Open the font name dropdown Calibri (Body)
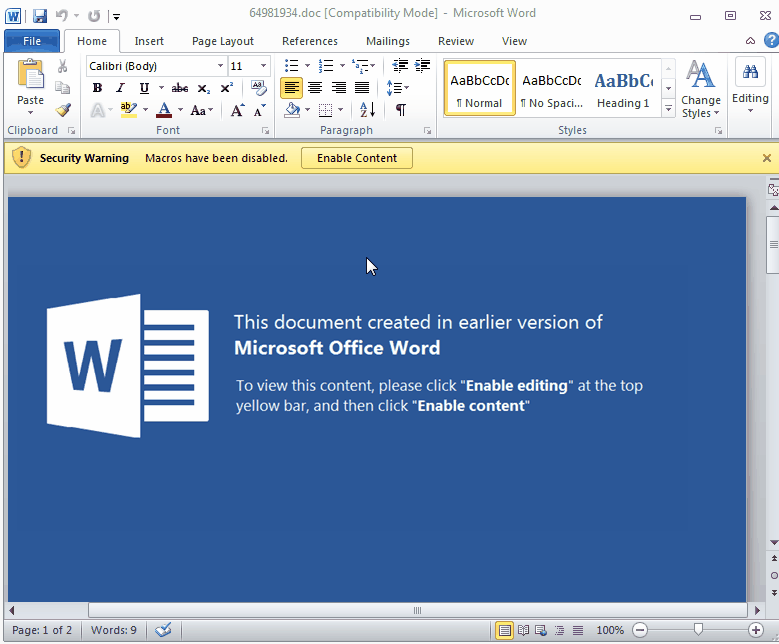 221,66
